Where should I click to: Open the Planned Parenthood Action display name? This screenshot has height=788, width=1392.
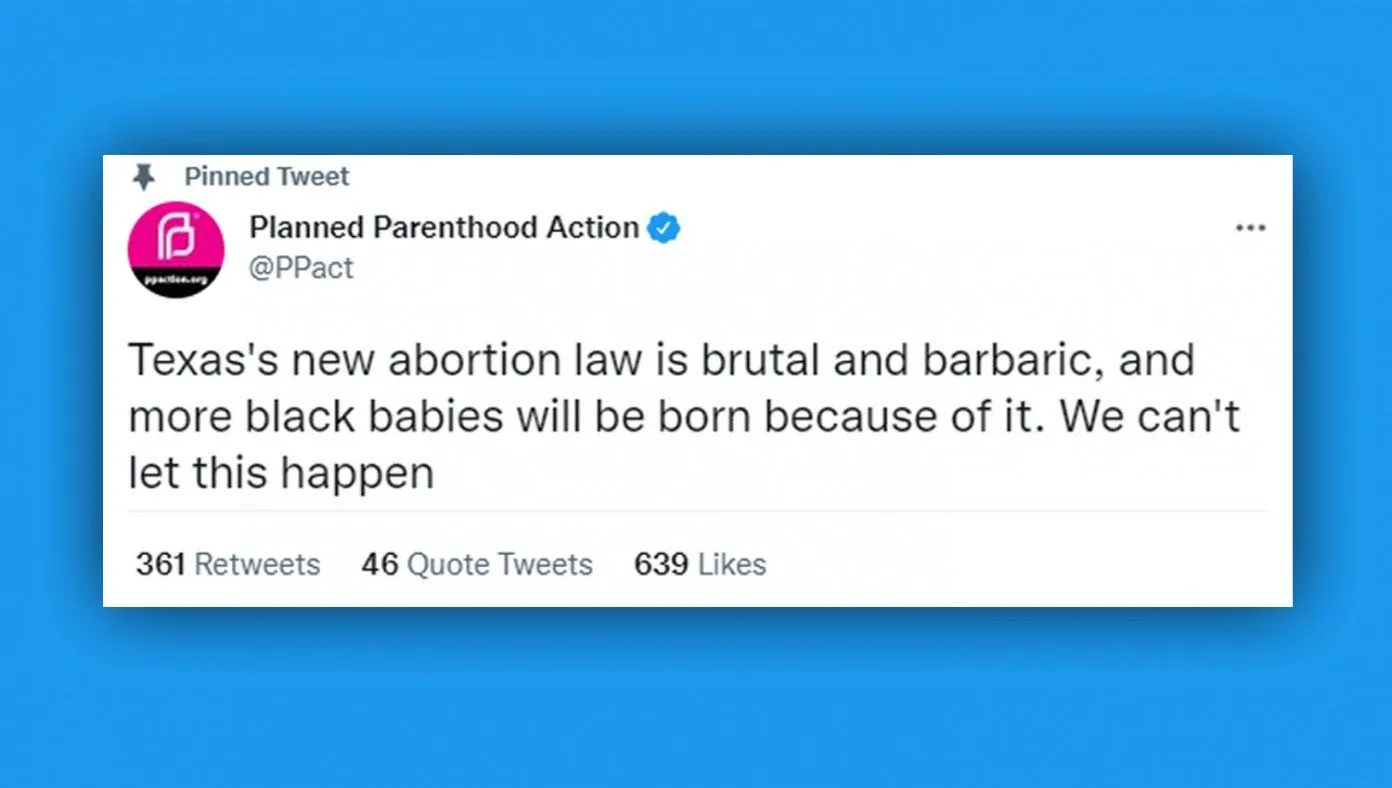pos(444,228)
